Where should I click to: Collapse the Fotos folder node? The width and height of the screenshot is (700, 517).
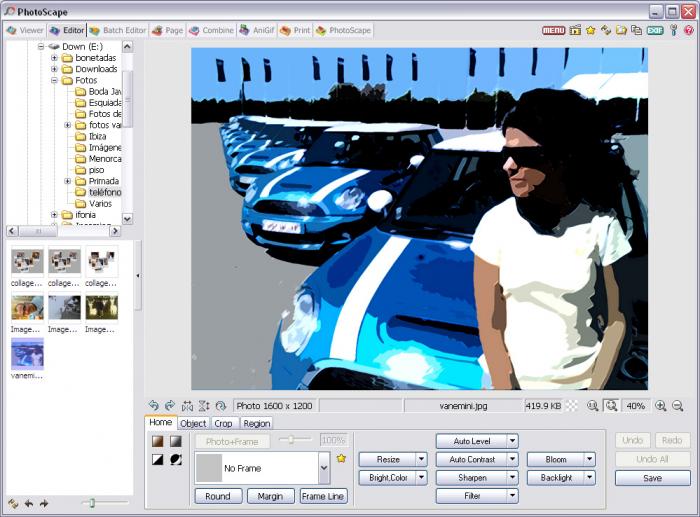point(54,80)
